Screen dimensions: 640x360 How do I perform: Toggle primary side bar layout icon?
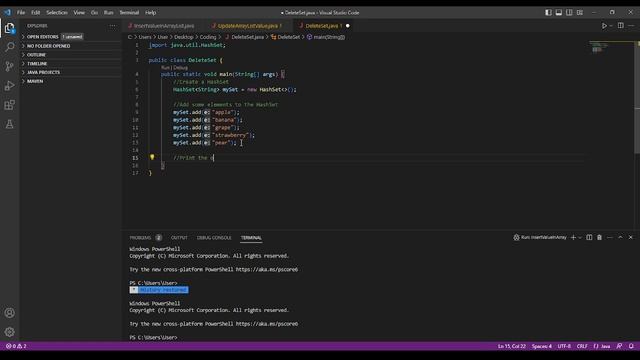(548, 13)
